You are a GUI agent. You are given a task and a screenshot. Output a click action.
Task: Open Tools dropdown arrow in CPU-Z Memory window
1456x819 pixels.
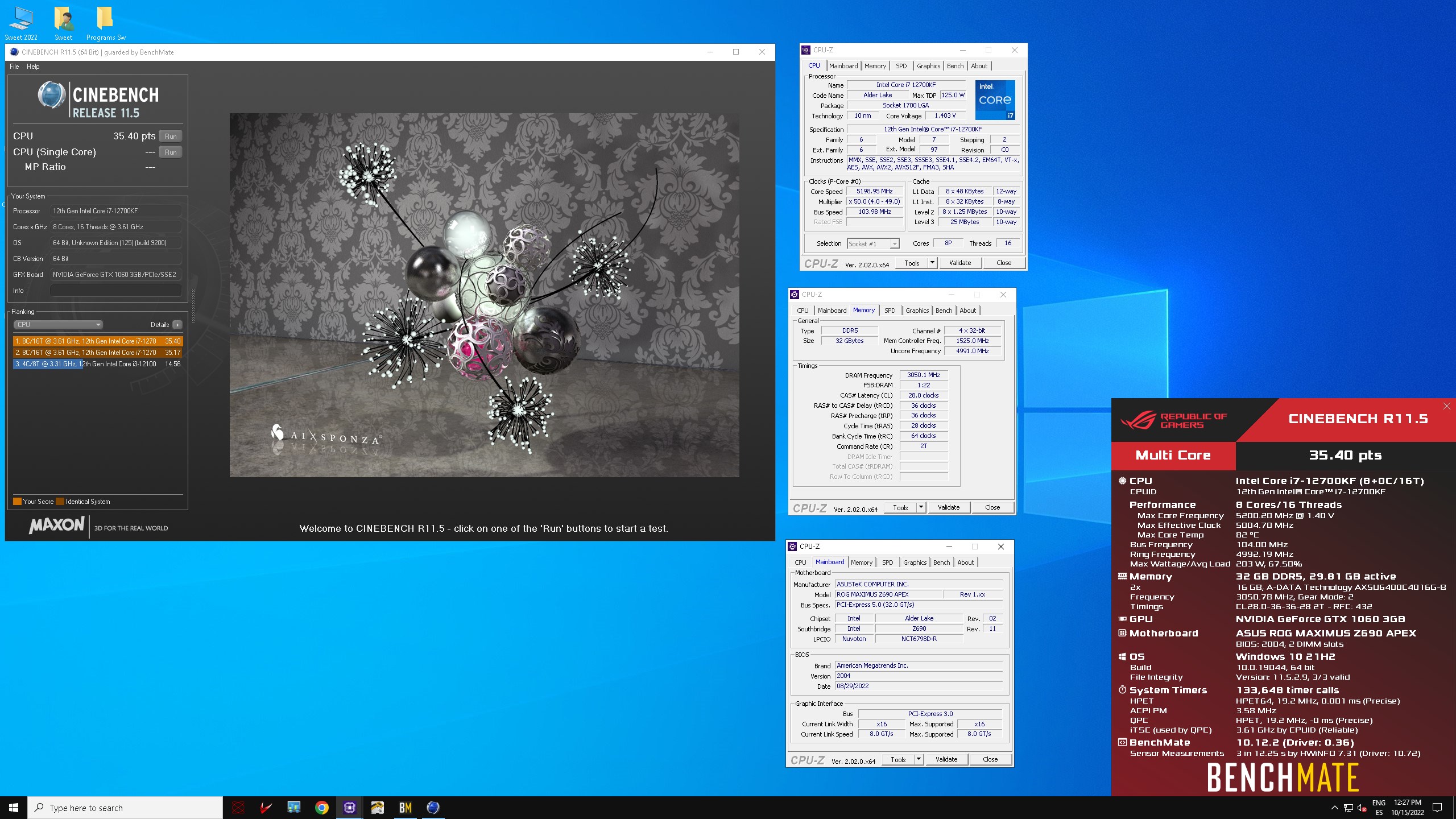921,507
